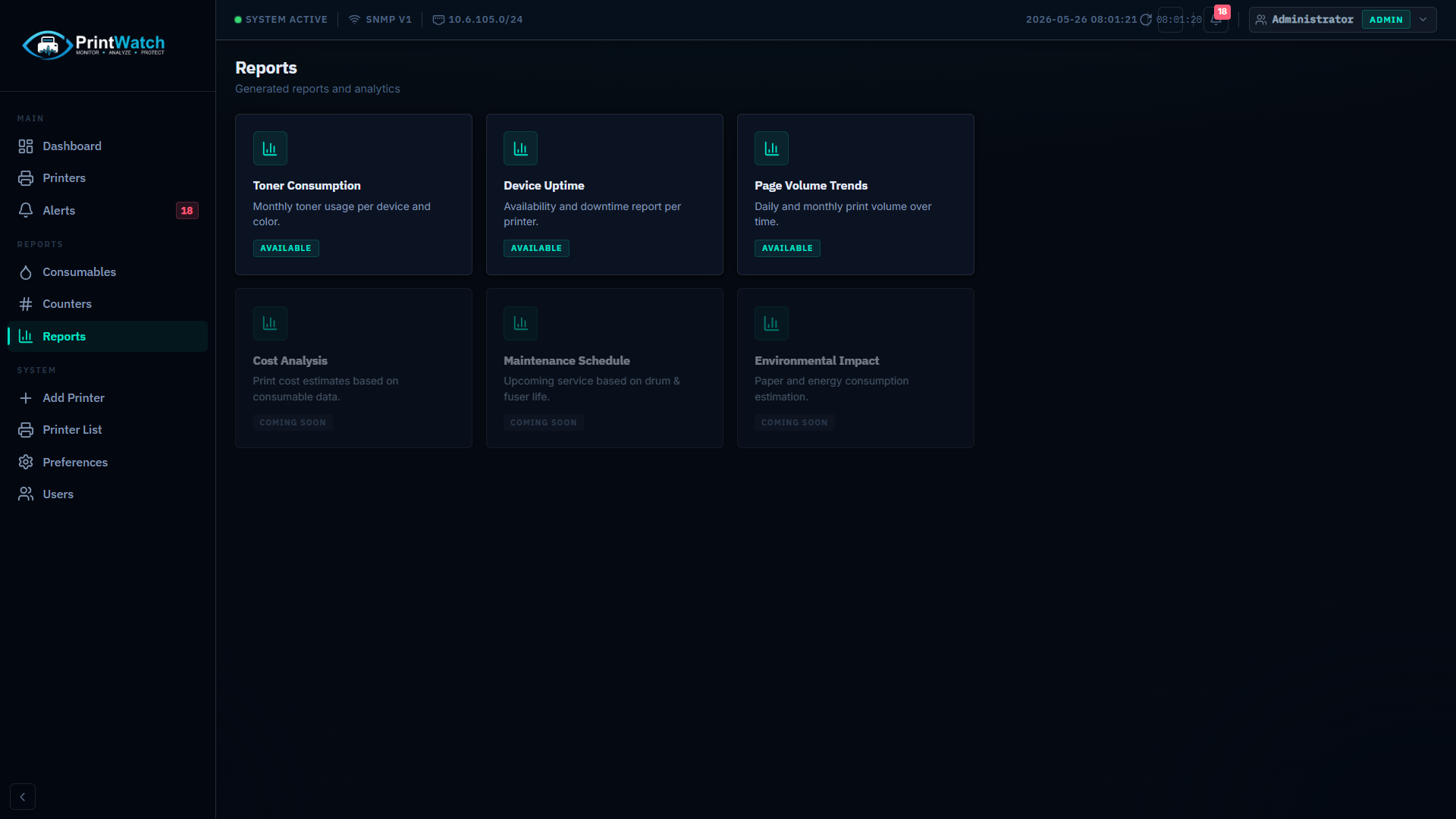The height and width of the screenshot is (819, 1456).
Task: Click the Cost Analysis chart icon
Action: pos(270,324)
